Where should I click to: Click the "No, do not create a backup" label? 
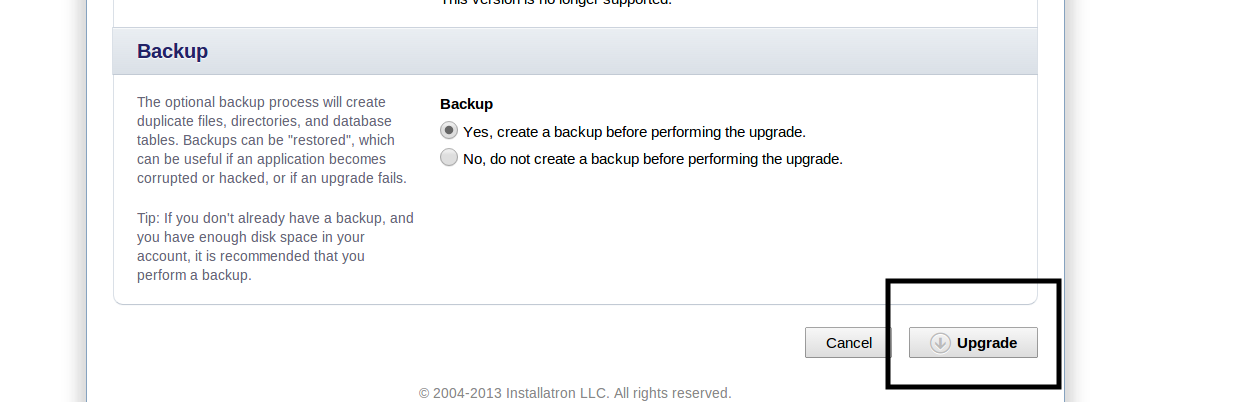tap(653, 159)
